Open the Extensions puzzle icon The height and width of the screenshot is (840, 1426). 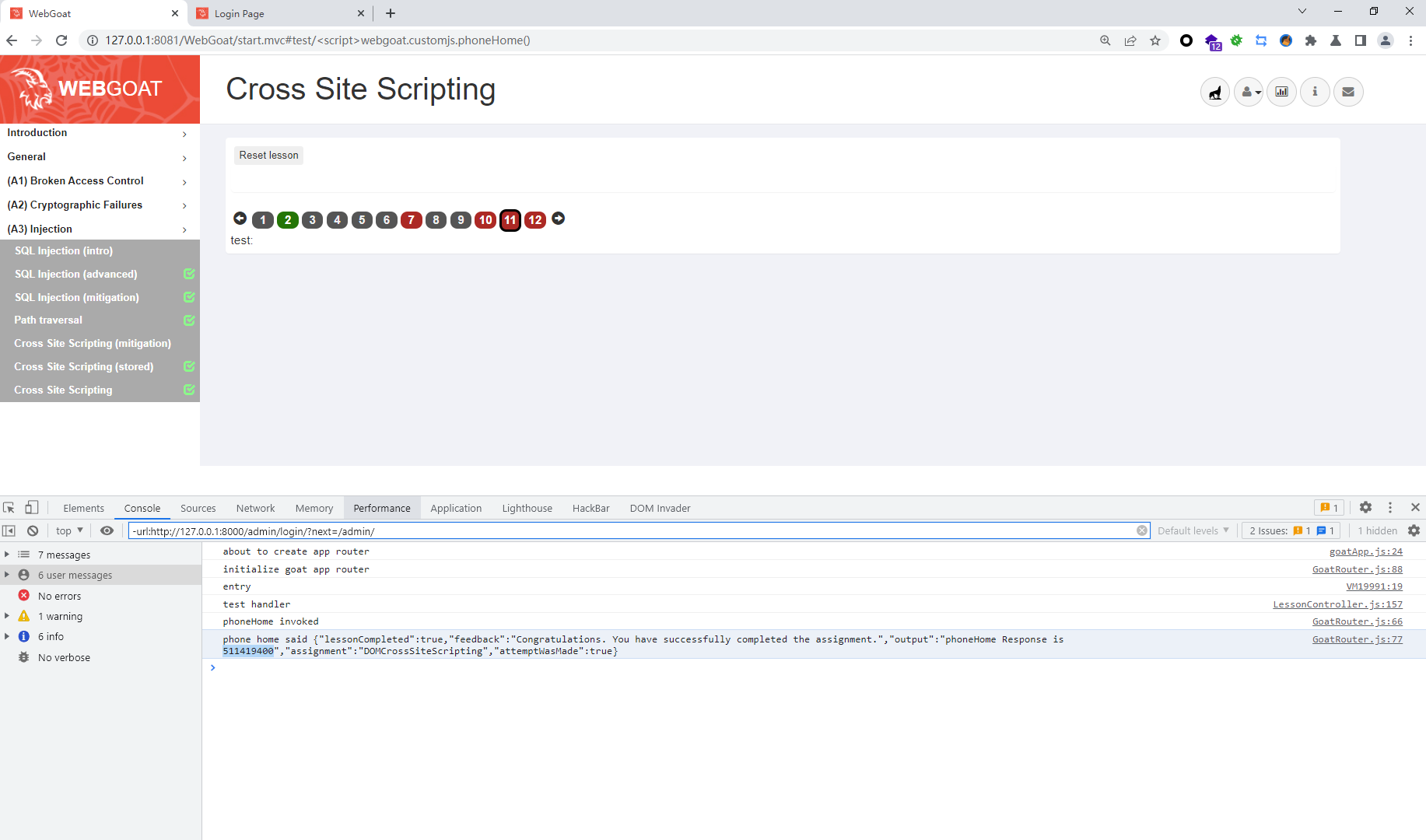tap(1311, 40)
